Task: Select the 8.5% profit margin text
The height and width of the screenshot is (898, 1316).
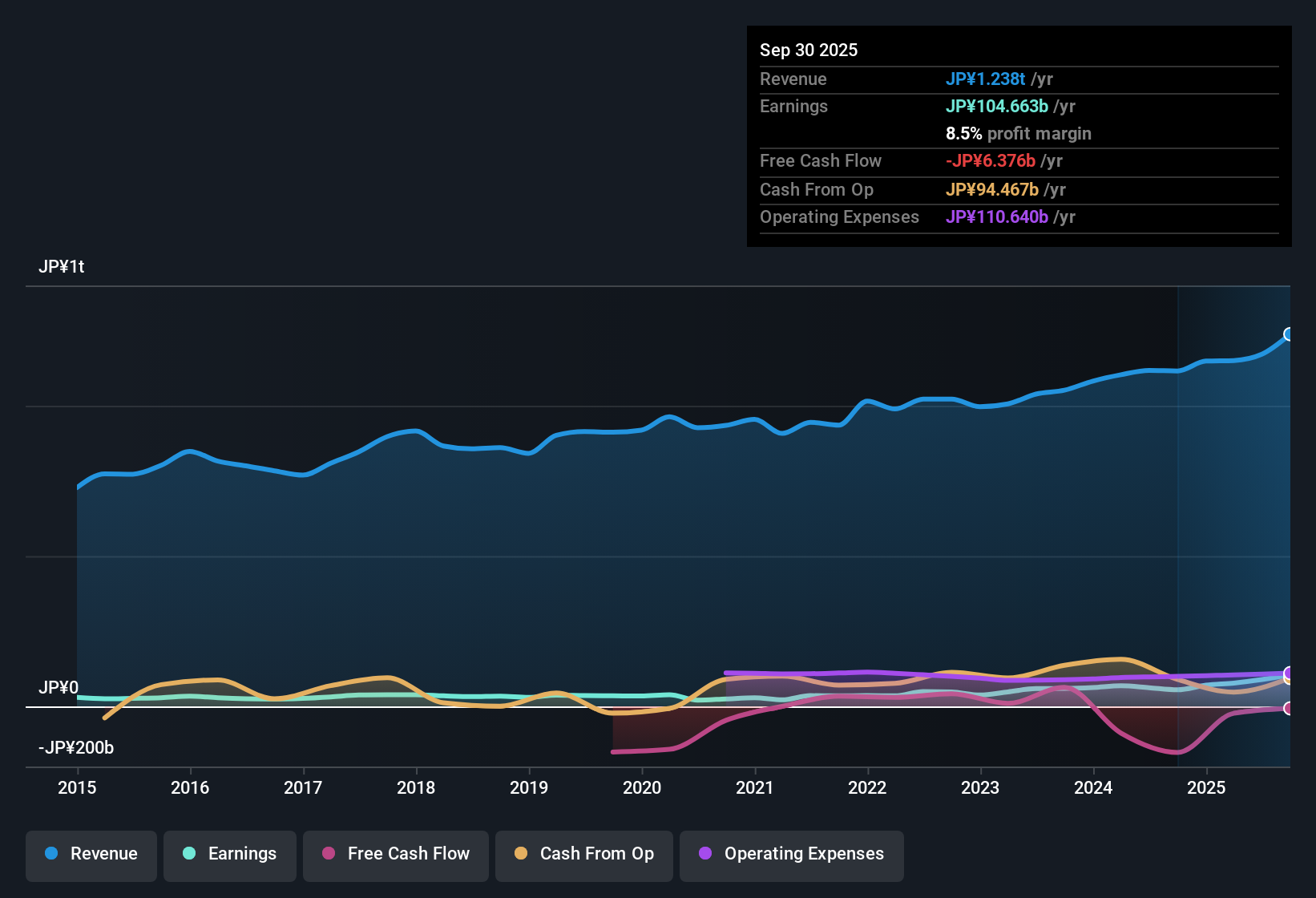Action: point(1019,134)
